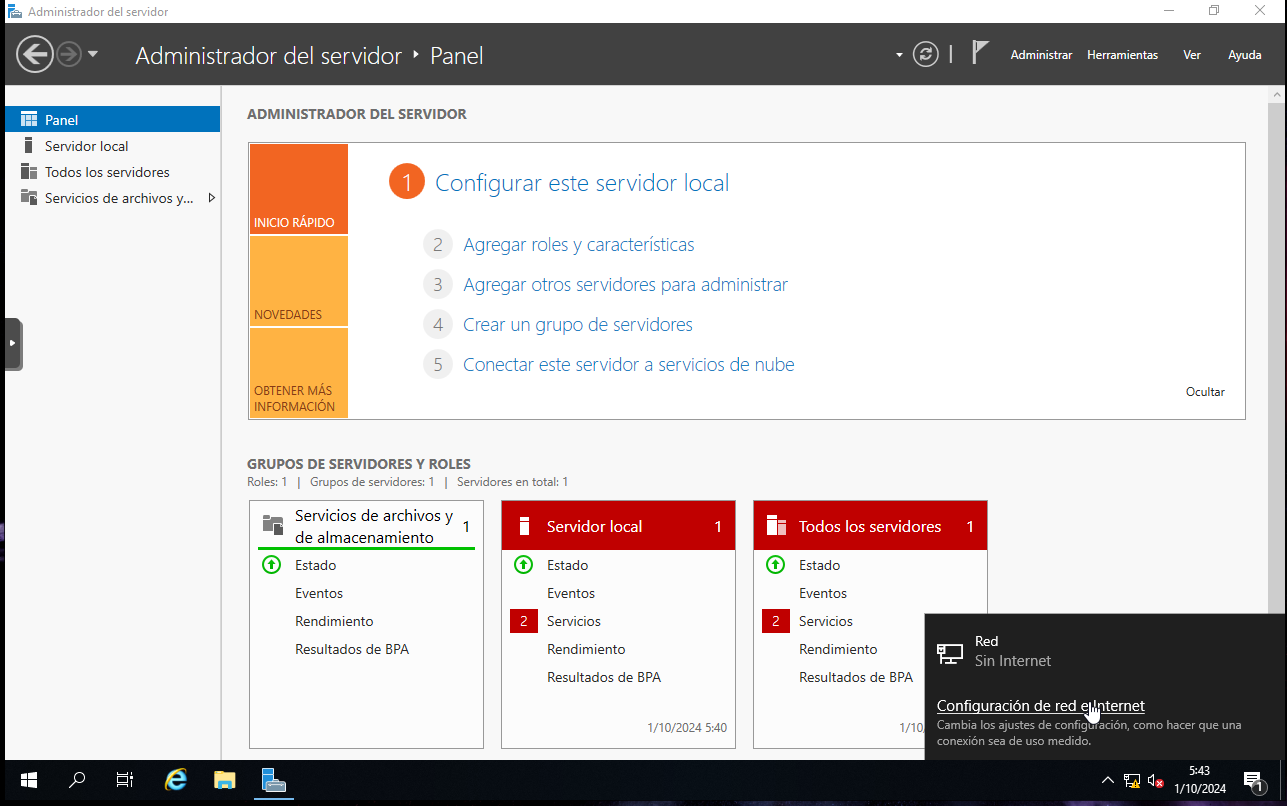The height and width of the screenshot is (806, 1287).
Task: Click the Todos los servidores sidebar icon
Action: point(29,171)
